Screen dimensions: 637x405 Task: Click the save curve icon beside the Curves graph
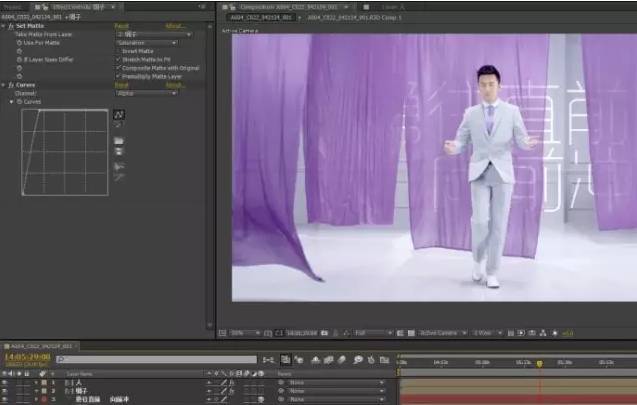click(x=119, y=152)
